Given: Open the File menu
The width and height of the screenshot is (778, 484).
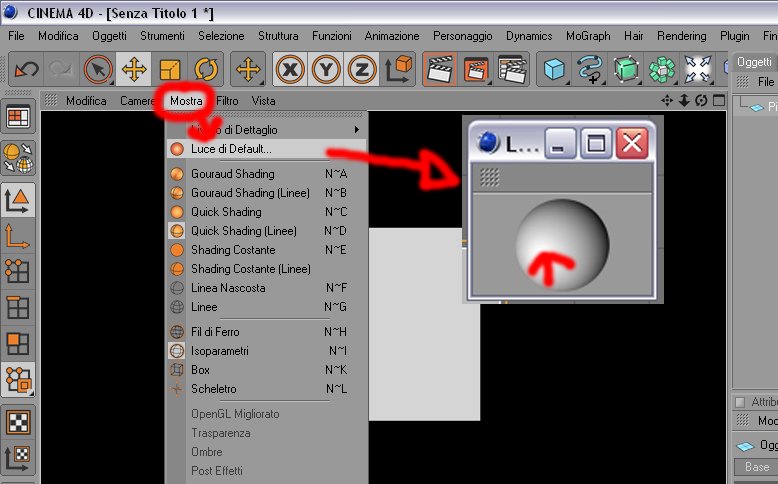Looking at the screenshot, I should (16, 36).
